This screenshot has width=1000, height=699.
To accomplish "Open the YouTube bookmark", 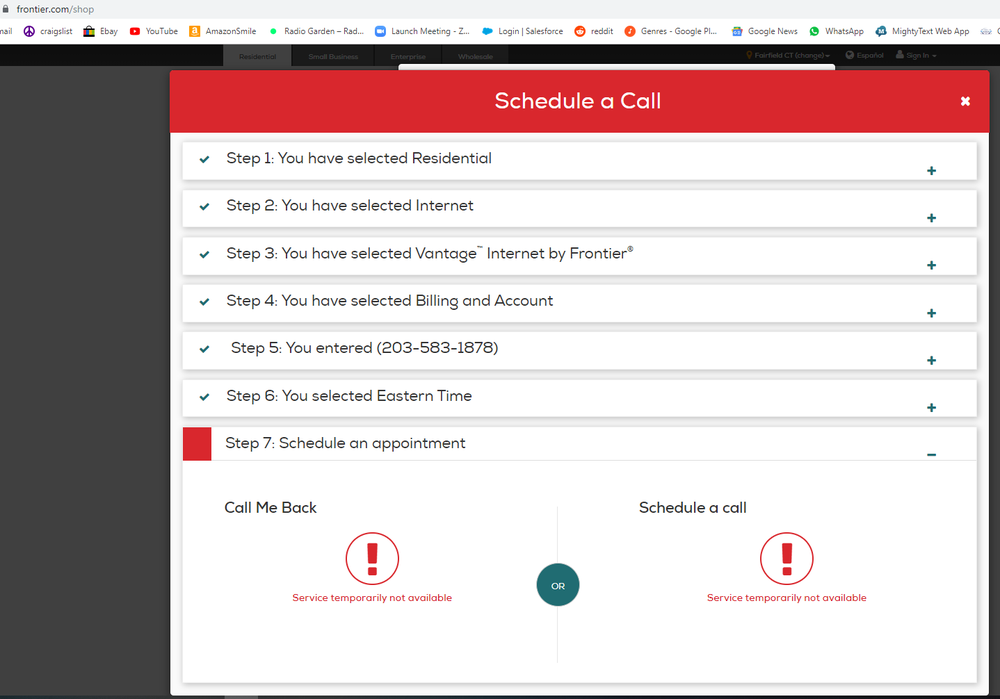I will click(154, 31).
